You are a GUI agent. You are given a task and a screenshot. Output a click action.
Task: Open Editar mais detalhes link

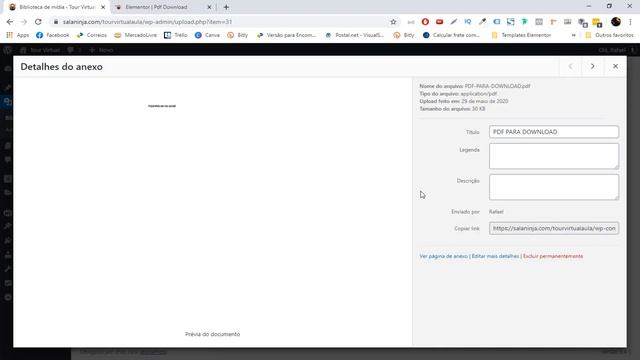click(495, 256)
